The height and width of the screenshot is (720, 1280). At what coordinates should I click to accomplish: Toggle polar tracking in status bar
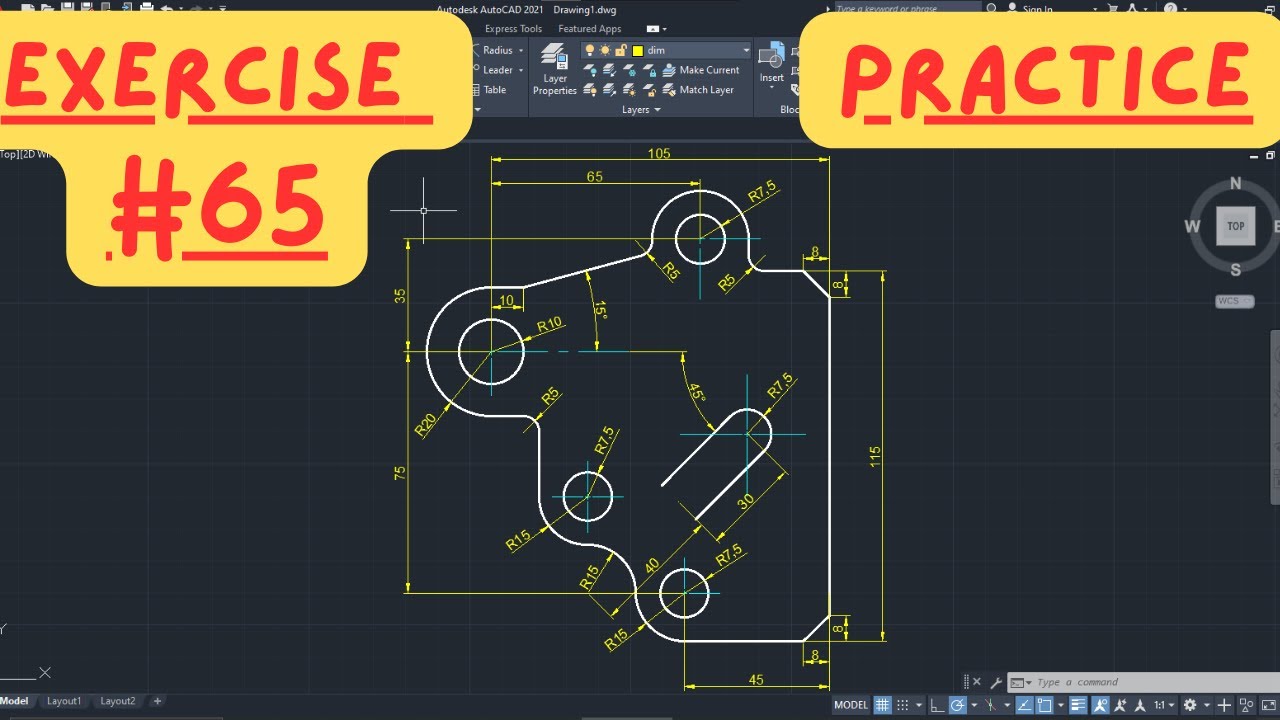(958, 705)
